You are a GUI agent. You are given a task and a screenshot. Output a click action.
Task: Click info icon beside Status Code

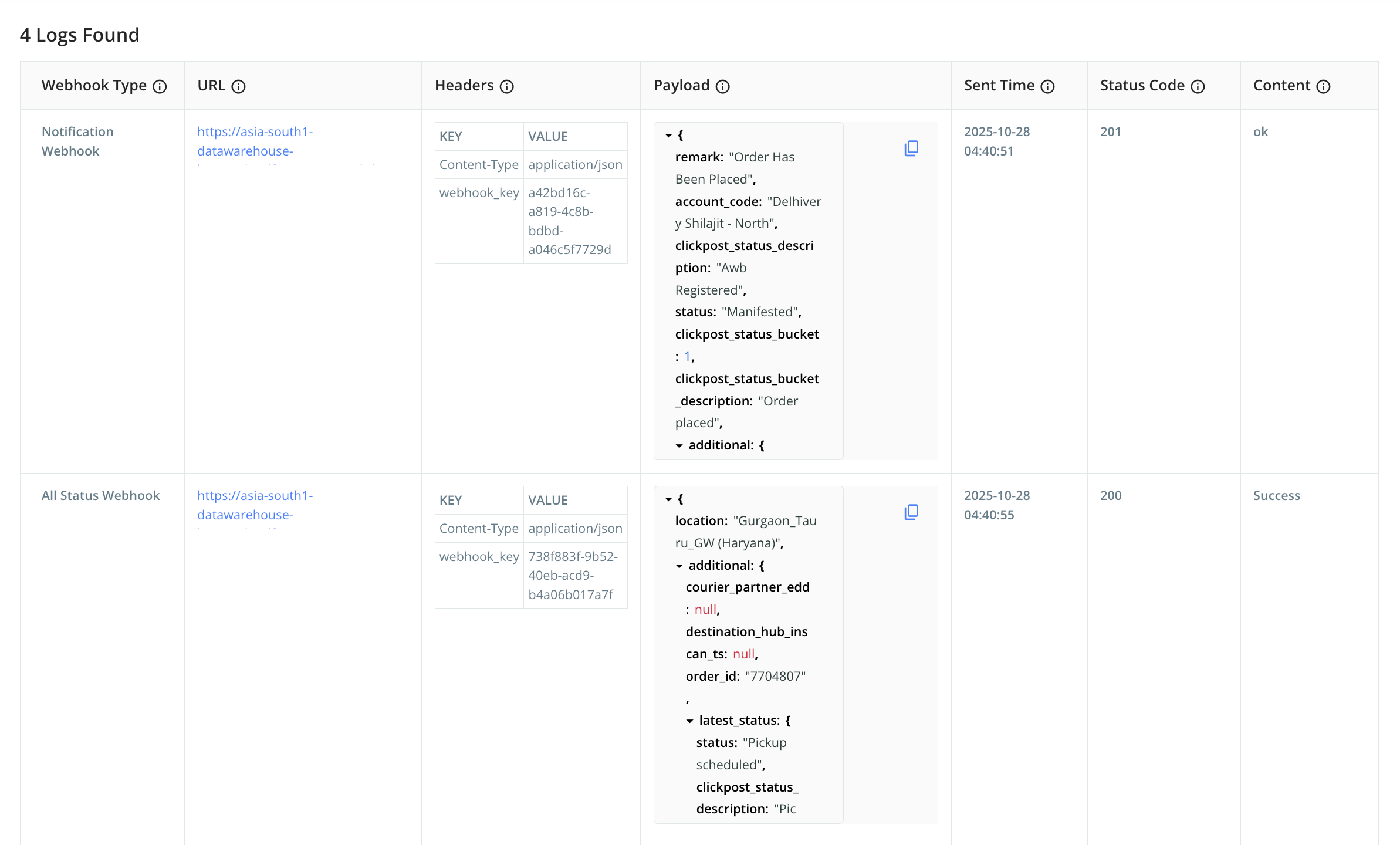(x=1198, y=87)
